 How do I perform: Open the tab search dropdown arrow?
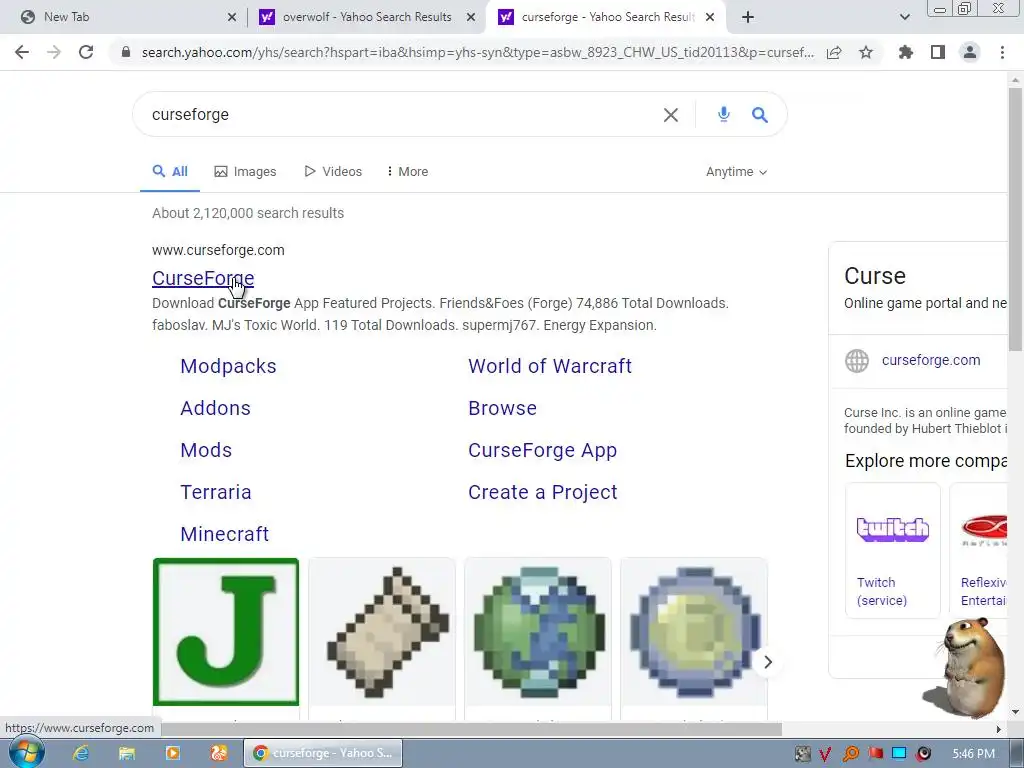click(x=904, y=17)
